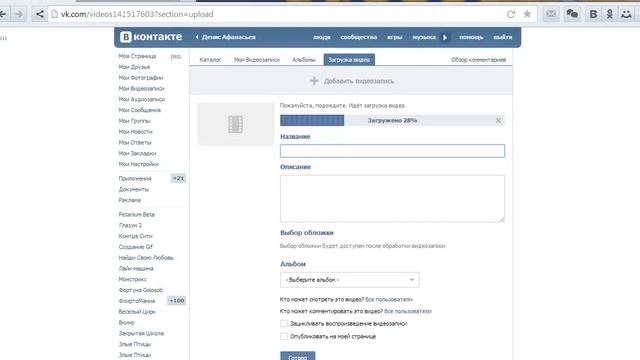
Task: Click the Загружено 28% progress bar
Action: pyautogui.click(x=392, y=120)
